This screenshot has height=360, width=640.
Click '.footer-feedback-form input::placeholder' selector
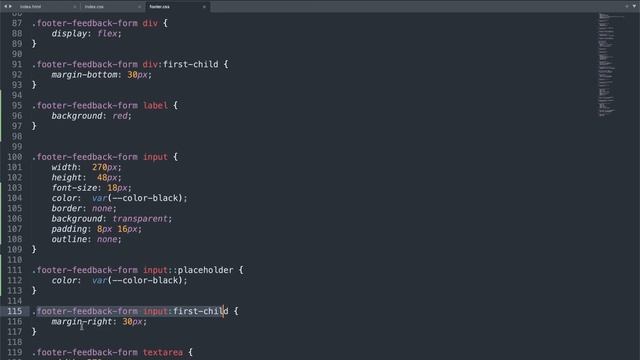pos(133,270)
